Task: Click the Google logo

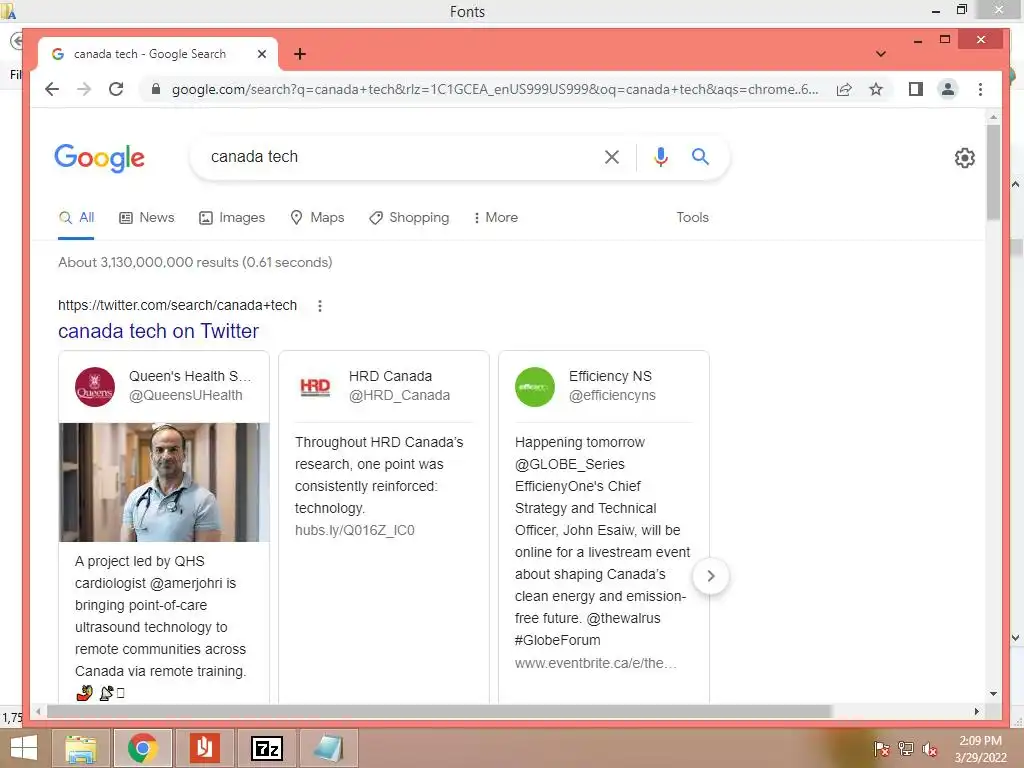Action: pos(99,158)
